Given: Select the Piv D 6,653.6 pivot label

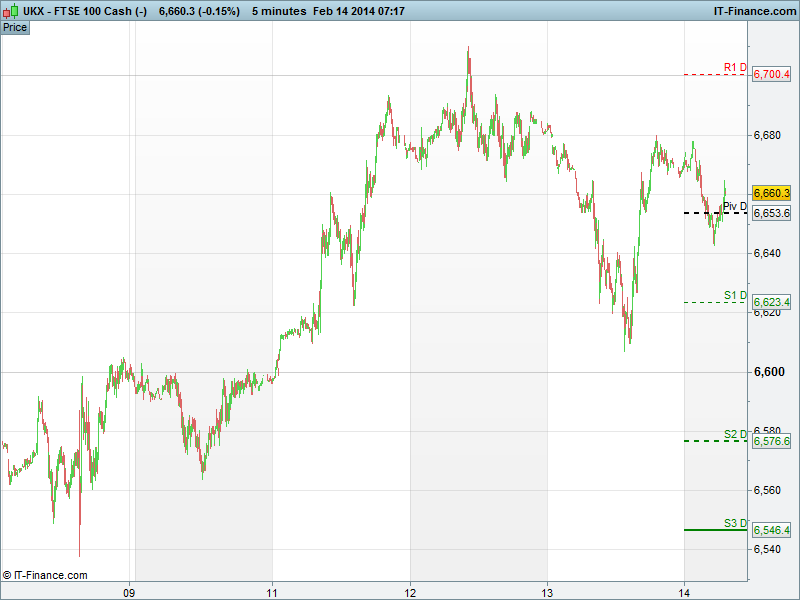Looking at the screenshot, I should (x=771, y=213).
